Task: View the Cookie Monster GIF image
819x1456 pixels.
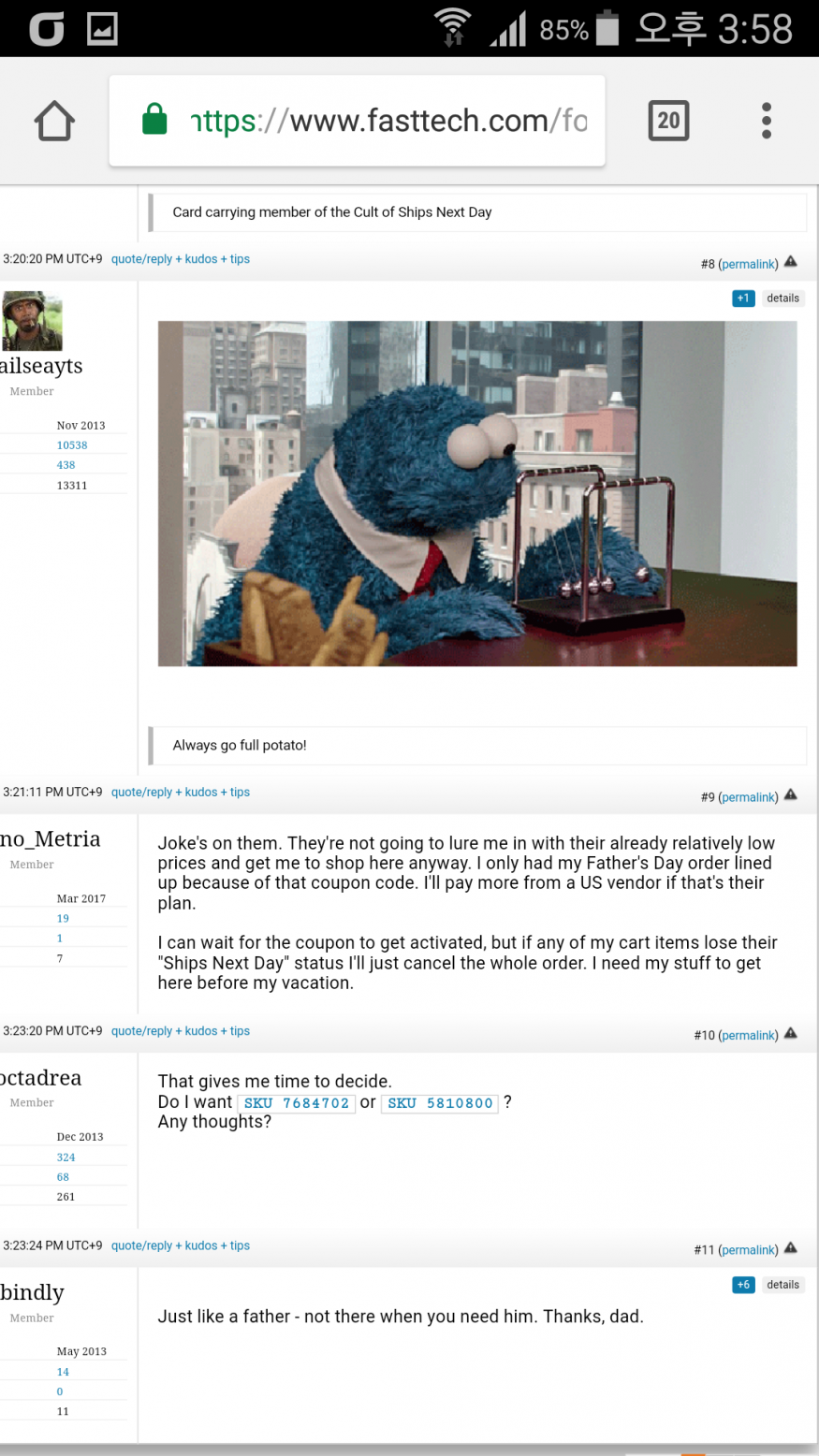Action: (477, 494)
